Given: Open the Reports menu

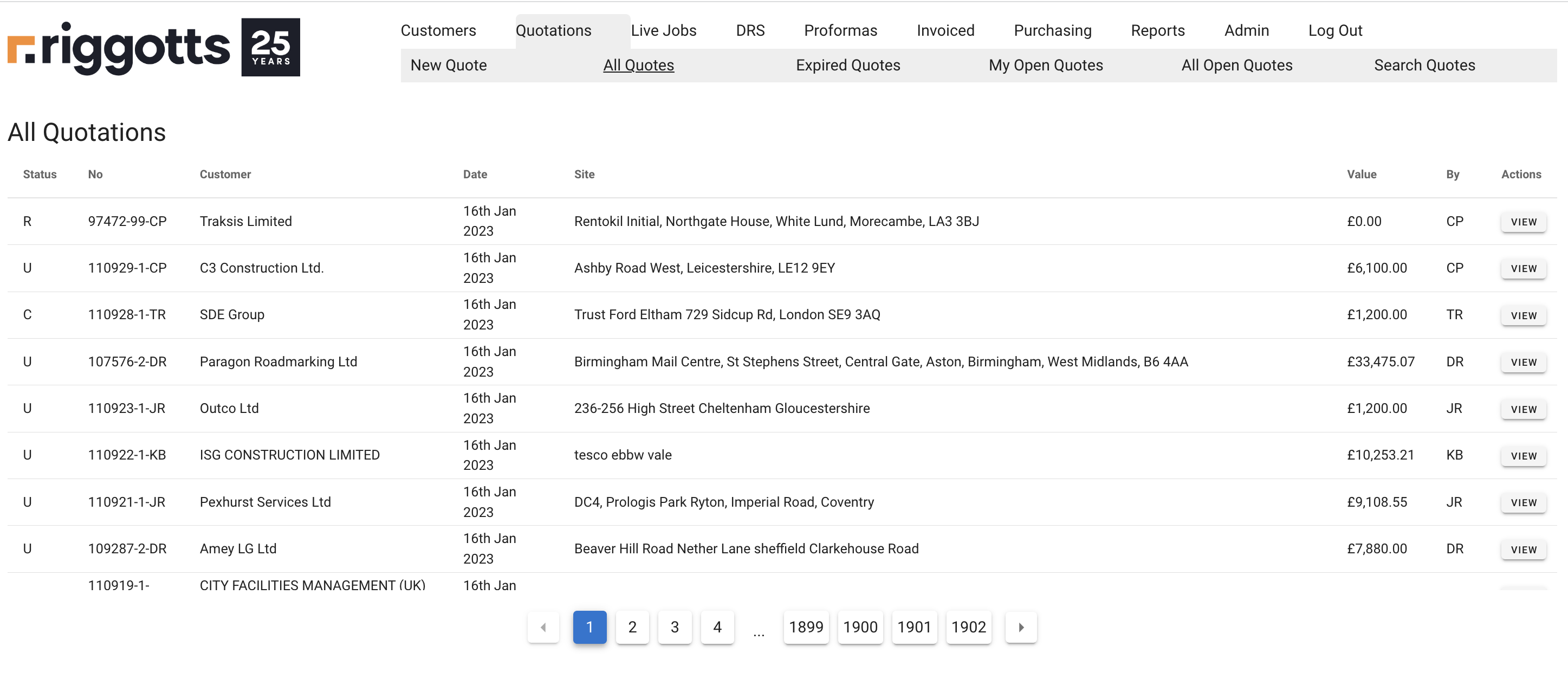Looking at the screenshot, I should 1157,30.
